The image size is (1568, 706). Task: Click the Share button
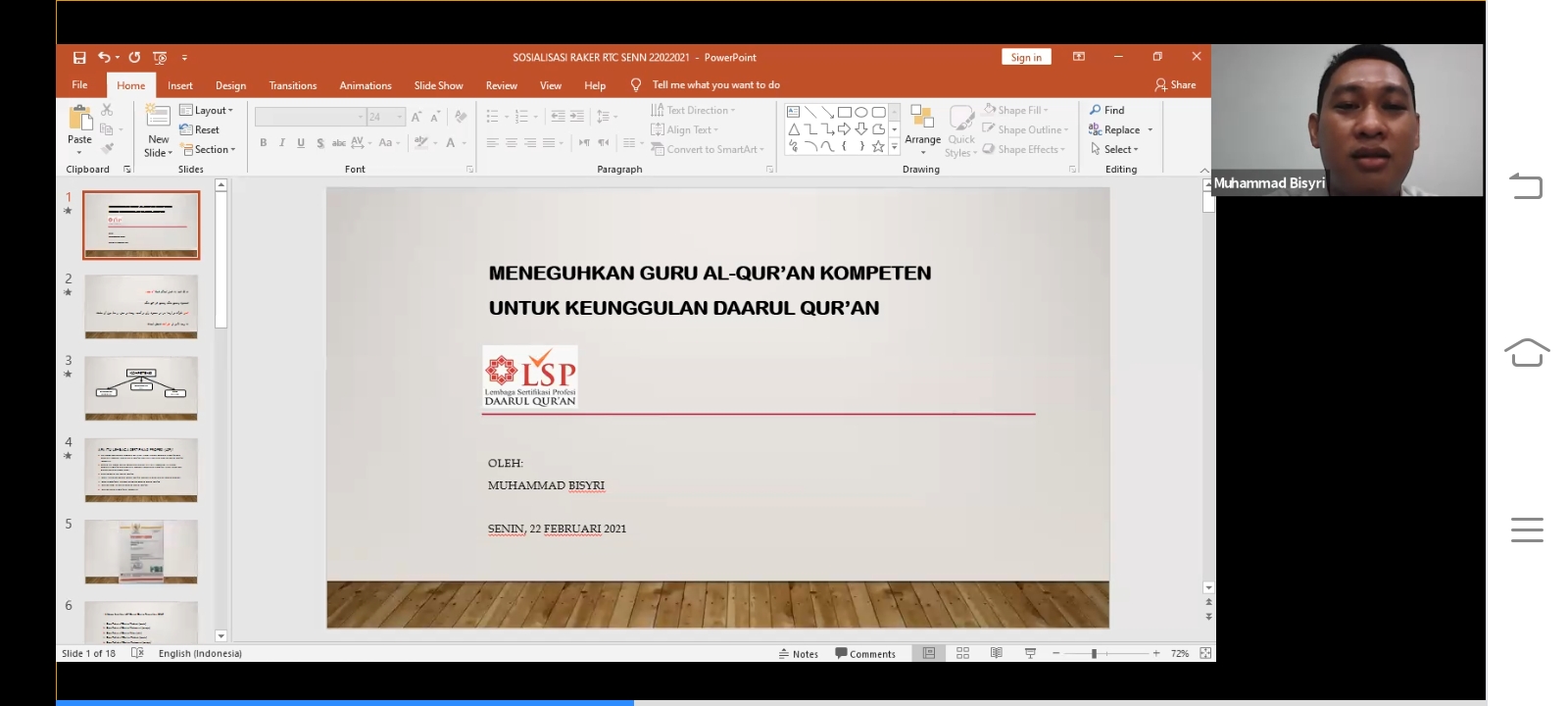click(x=1175, y=84)
